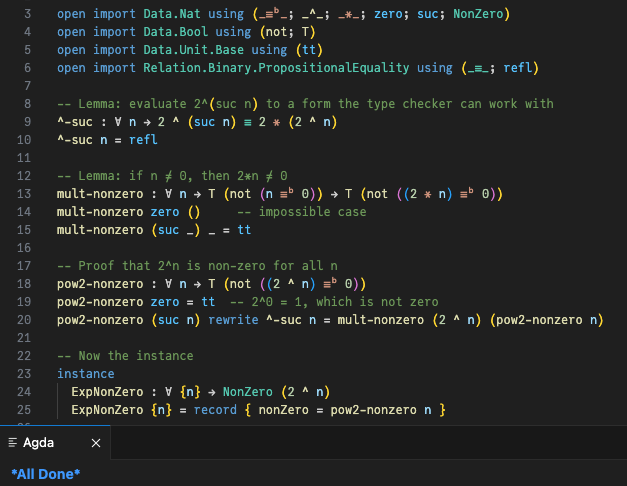Click 'Data.Unit.Base' module name

[194, 50]
